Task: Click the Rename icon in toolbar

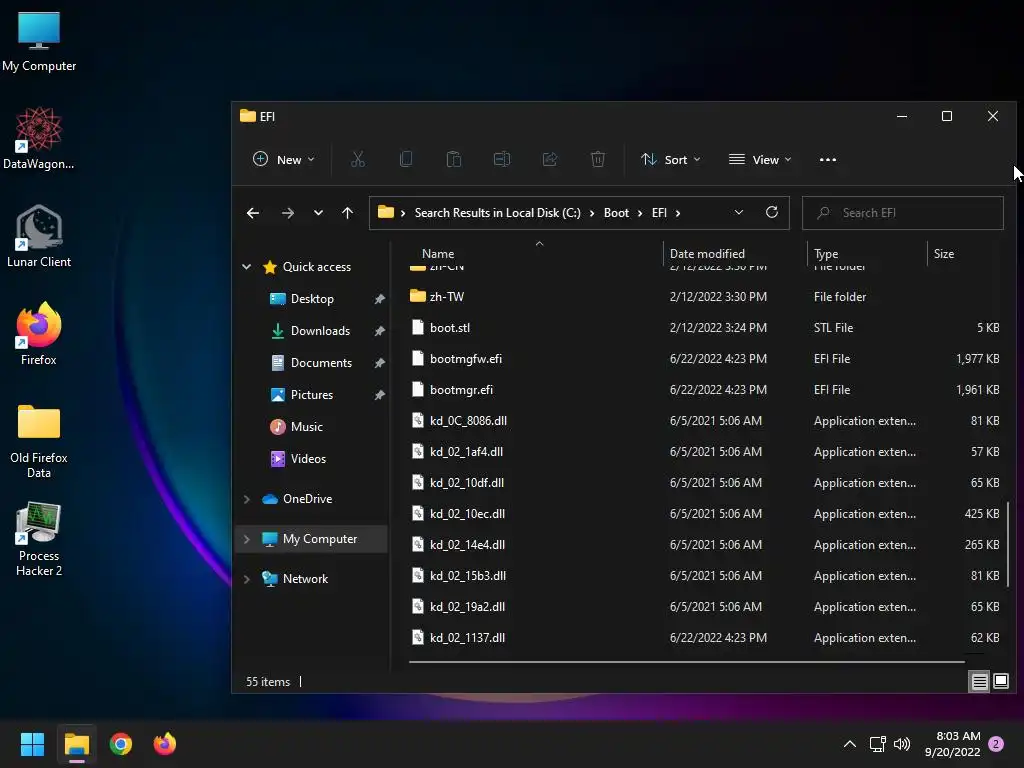Action: (x=502, y=159)
